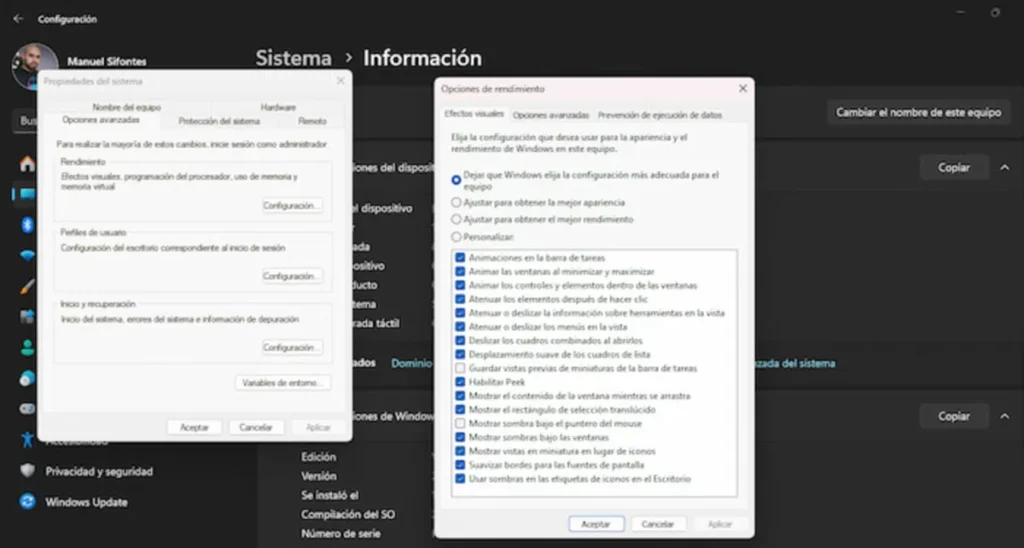Select the 'Personalizar' radio option
This screenshot has height=548, width=1024.
456,237
